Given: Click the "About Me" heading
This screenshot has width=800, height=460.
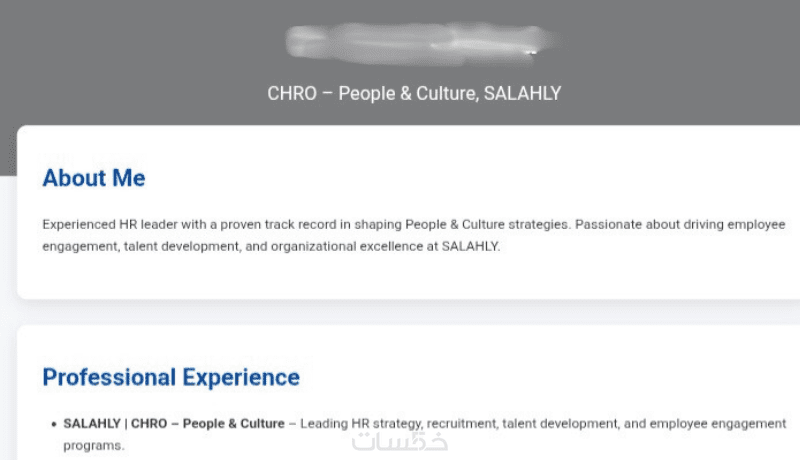Looking at the screenshot, I should 94,178.
